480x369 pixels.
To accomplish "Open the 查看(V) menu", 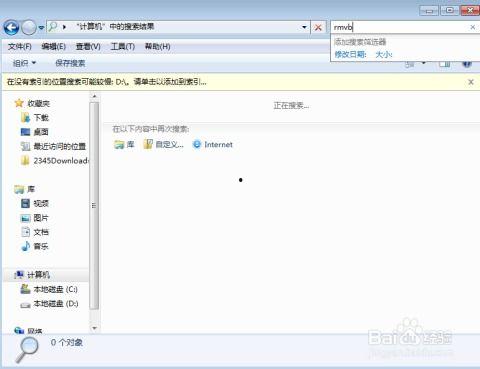I will pos(88,47).
